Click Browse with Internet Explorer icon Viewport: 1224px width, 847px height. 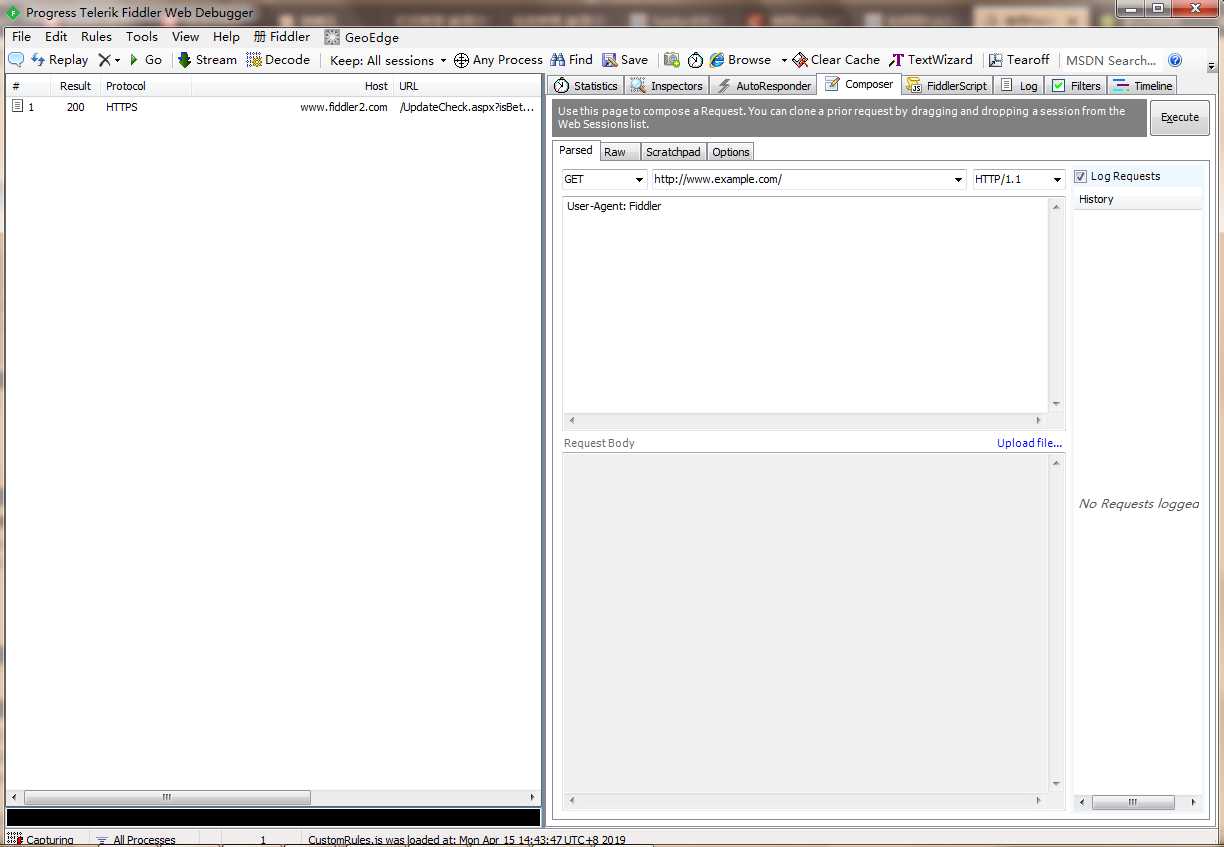[x=740, y=60]
